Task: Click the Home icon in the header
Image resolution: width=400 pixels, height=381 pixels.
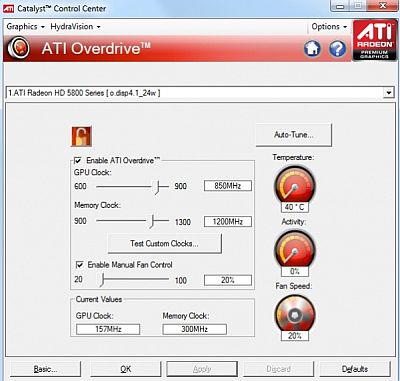Action: coord(312,49)
